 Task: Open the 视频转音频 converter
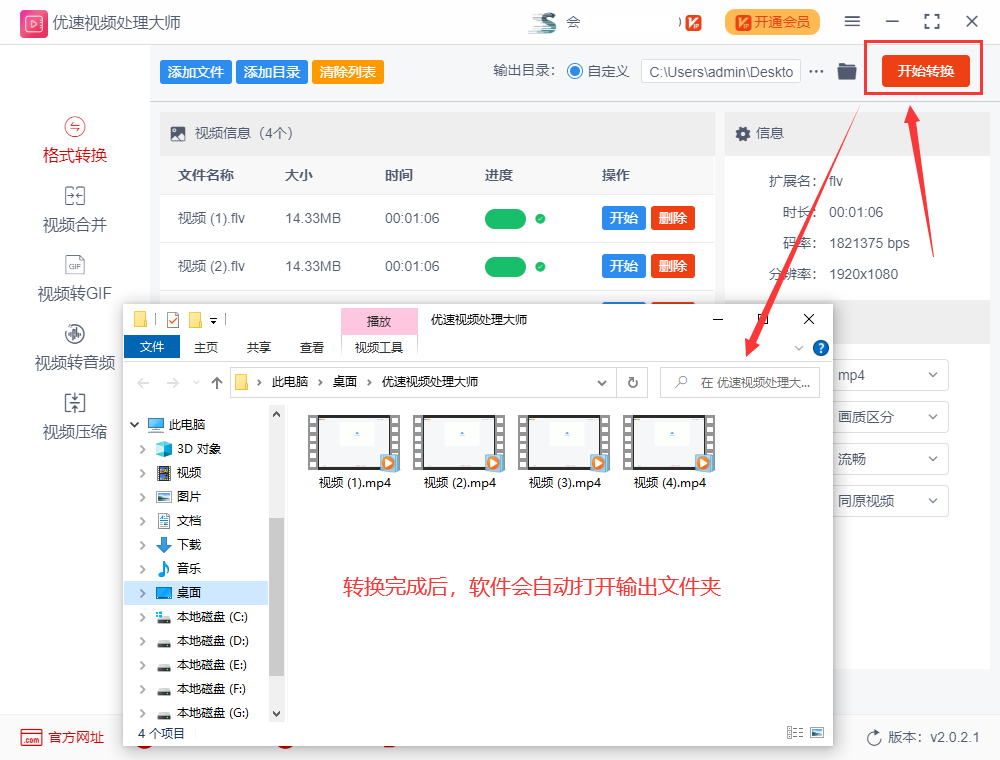[x=73, y=350]
